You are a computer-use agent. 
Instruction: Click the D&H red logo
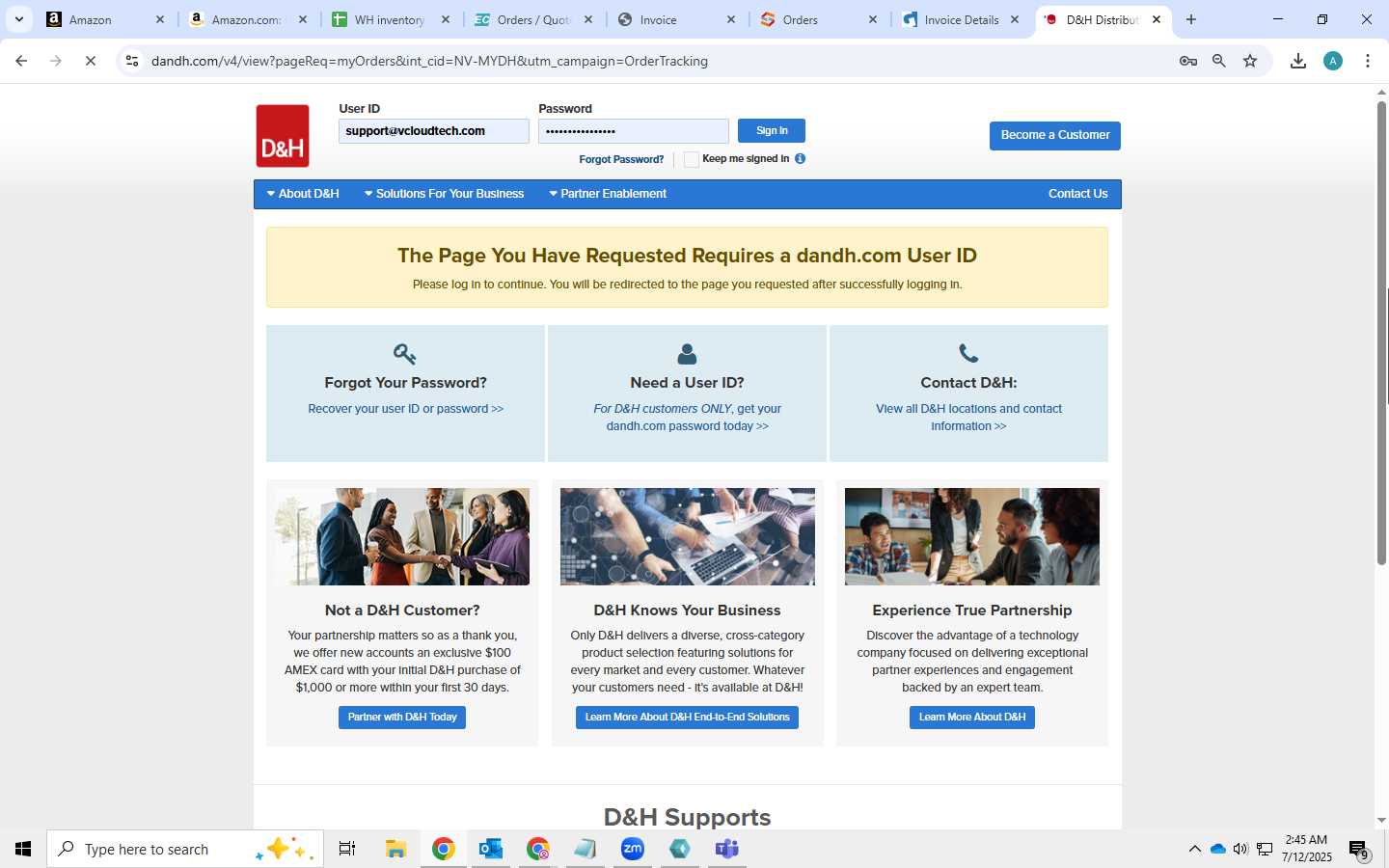pyautogui.click(x=283, y=136)
